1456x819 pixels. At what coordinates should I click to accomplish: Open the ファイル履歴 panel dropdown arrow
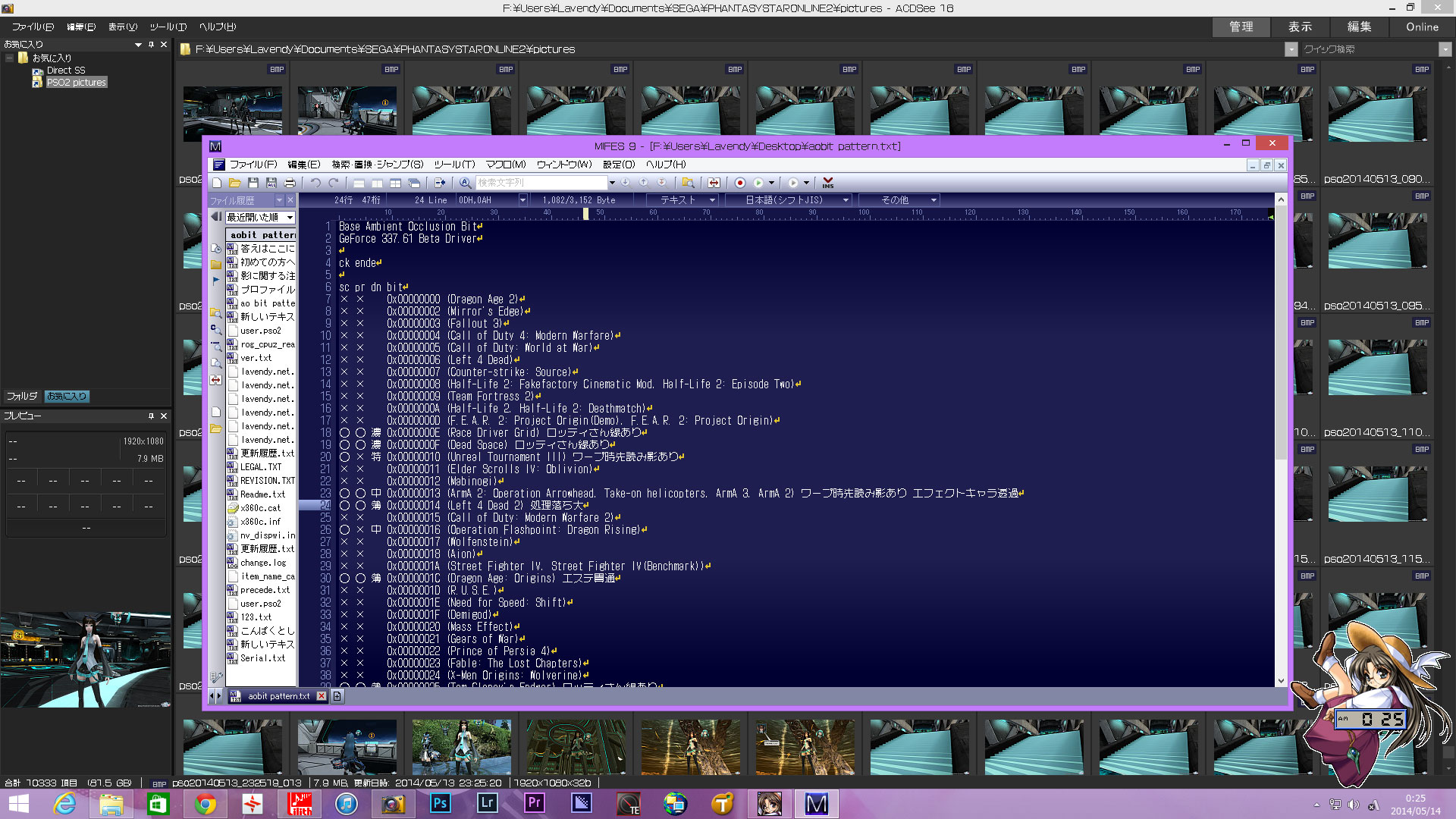[278, 200]
